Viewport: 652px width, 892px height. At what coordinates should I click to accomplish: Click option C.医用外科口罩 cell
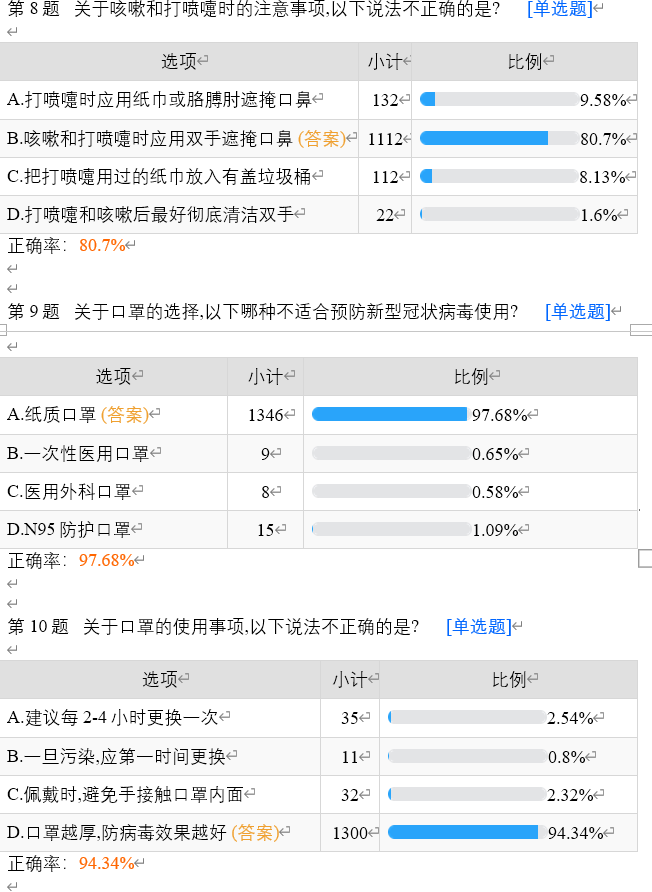tap(69, 492)
